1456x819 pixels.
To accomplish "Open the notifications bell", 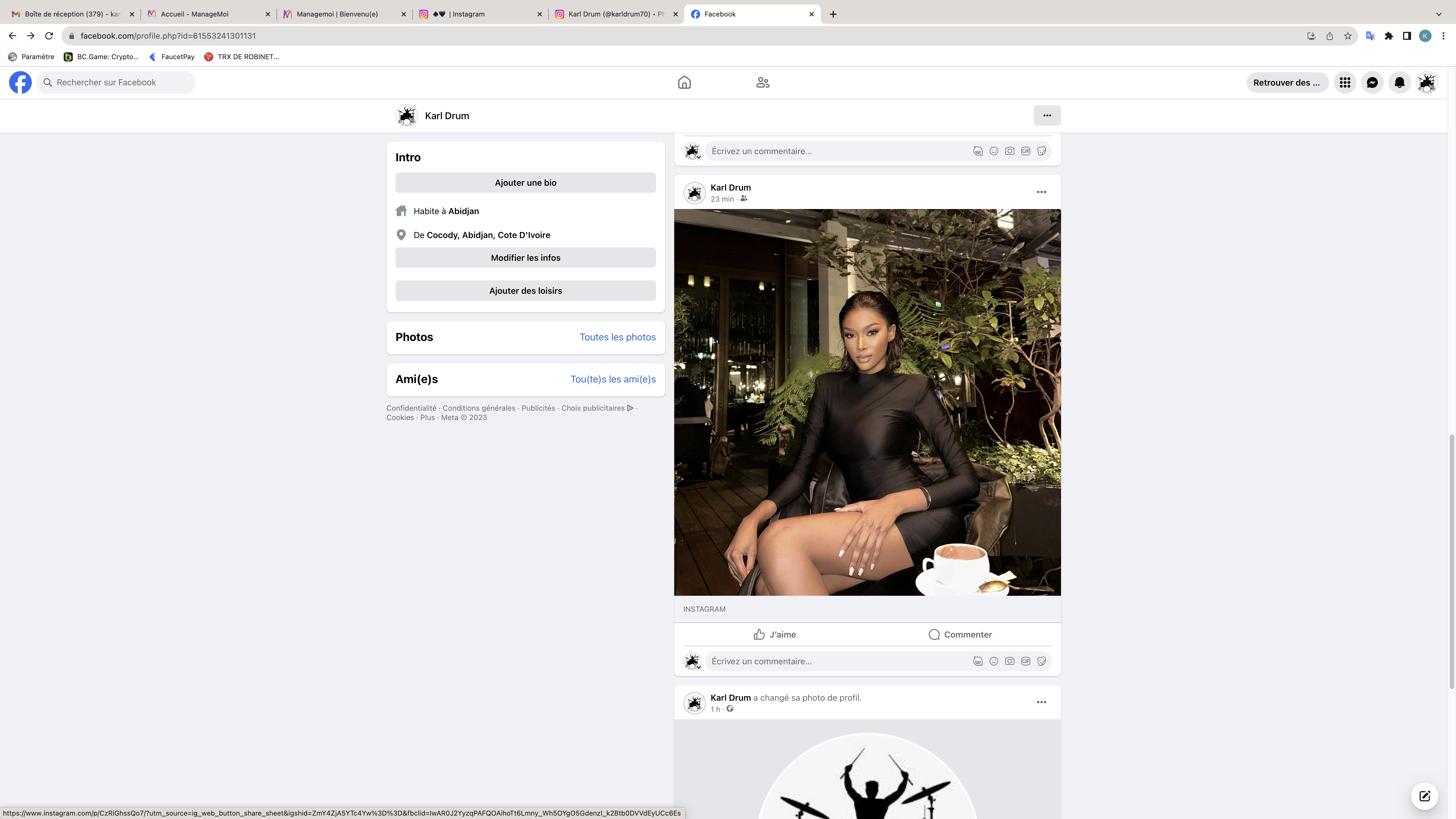I will point(1399,82).
